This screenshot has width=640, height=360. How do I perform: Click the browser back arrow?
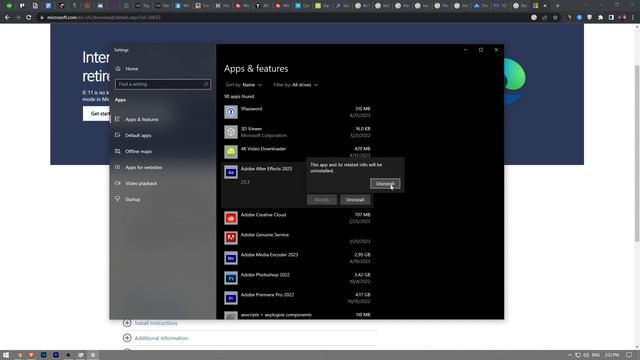(x=7, y=18)
